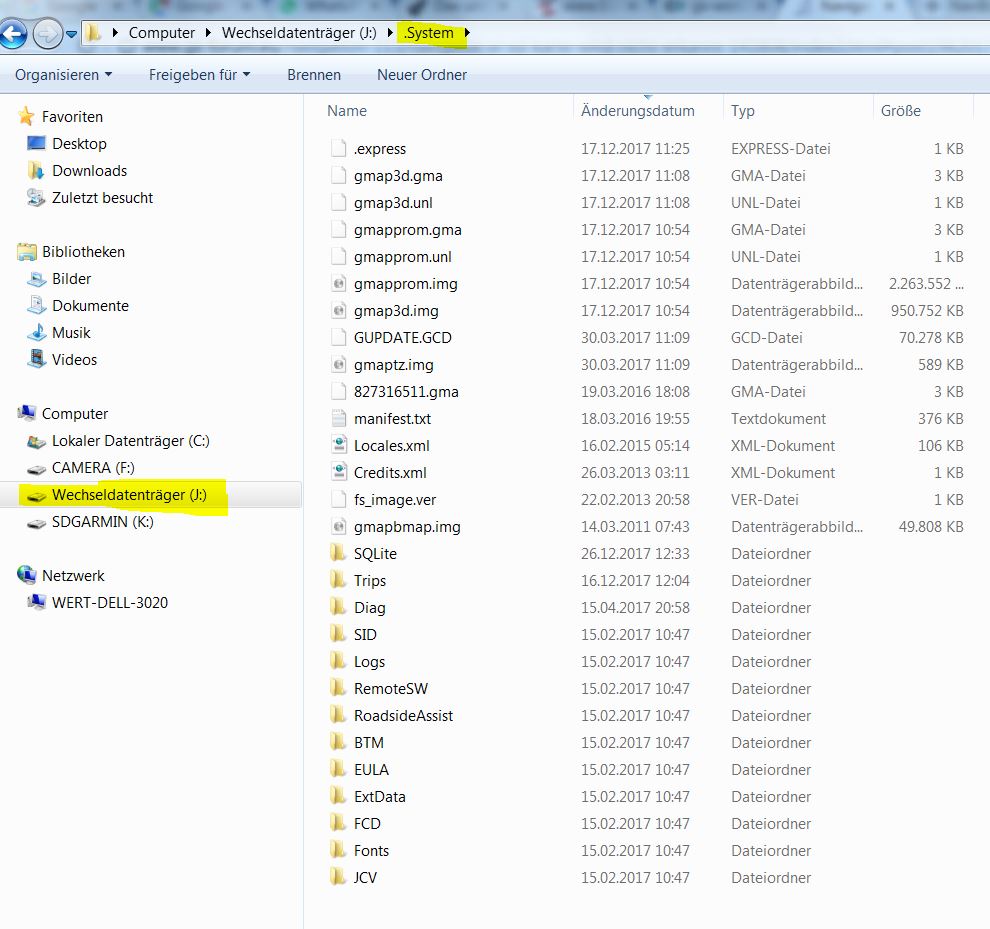Click the Brennen toolbar button
This screenshot has width=990, height=929.
coord(314,75)
